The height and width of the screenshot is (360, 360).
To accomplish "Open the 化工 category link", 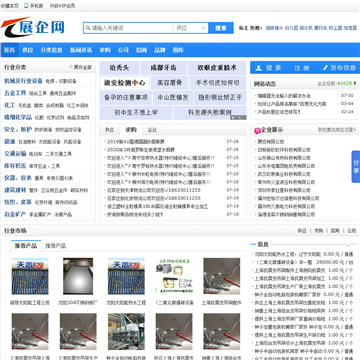I will [x=9, y=105].
